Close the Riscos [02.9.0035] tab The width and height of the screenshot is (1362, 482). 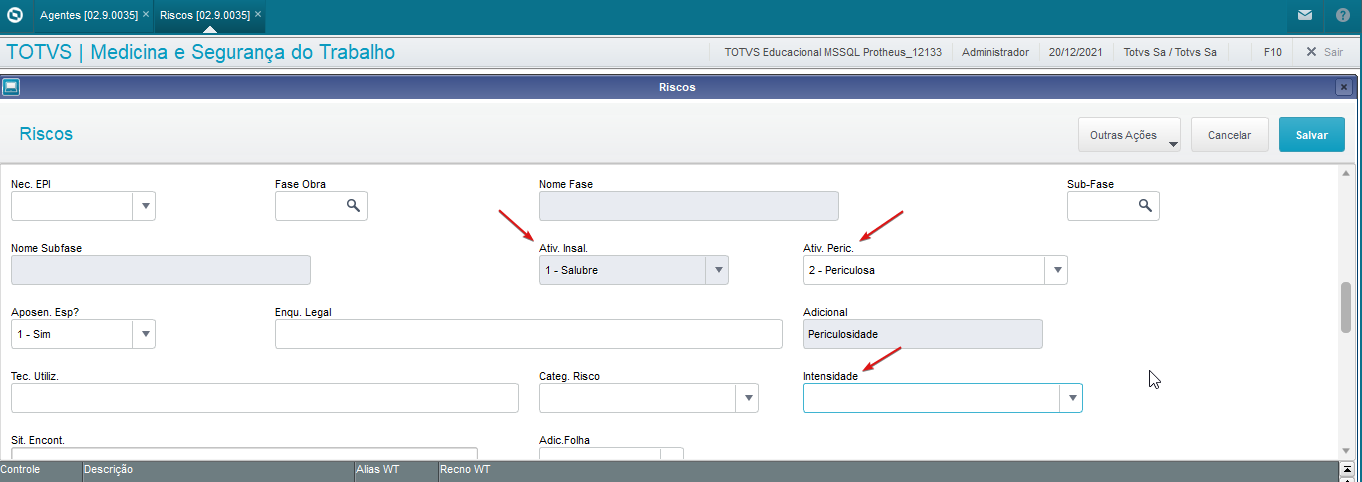(258, 15)
